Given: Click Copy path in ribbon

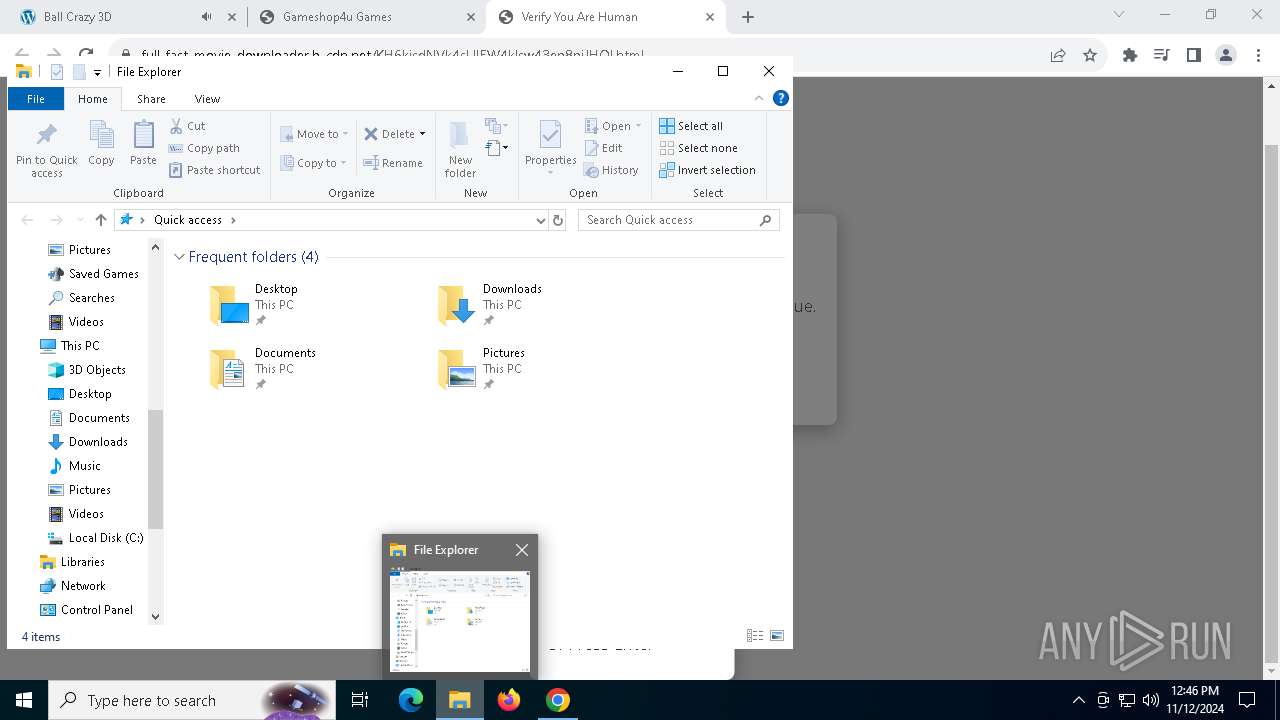Looking at the screenshot, I should [204, 148].
